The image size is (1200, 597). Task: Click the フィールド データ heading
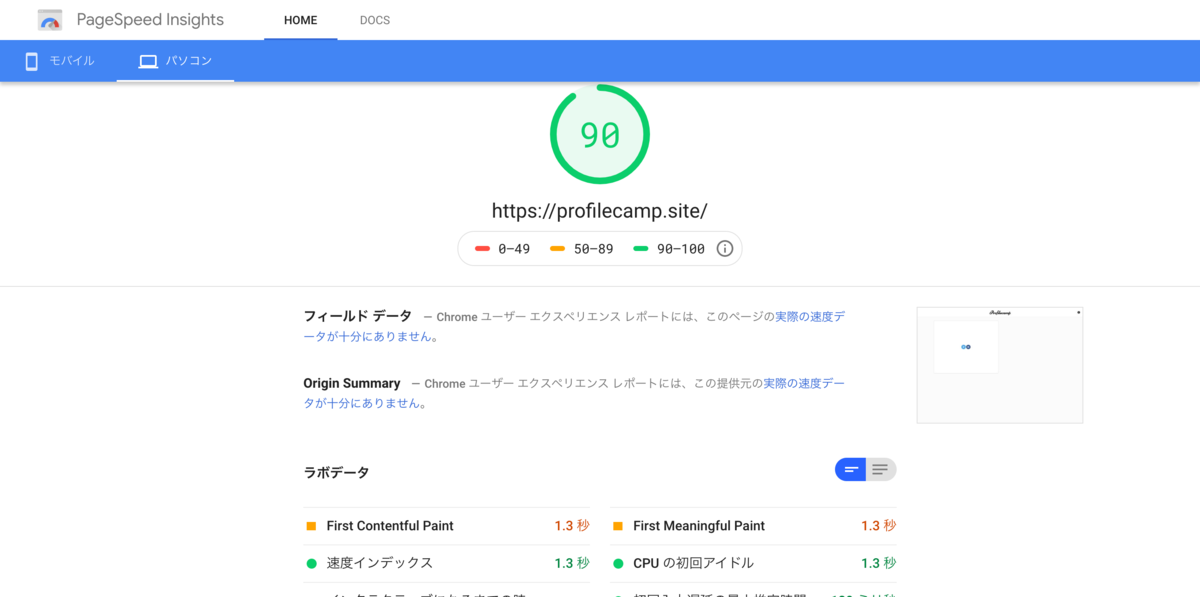357,316
